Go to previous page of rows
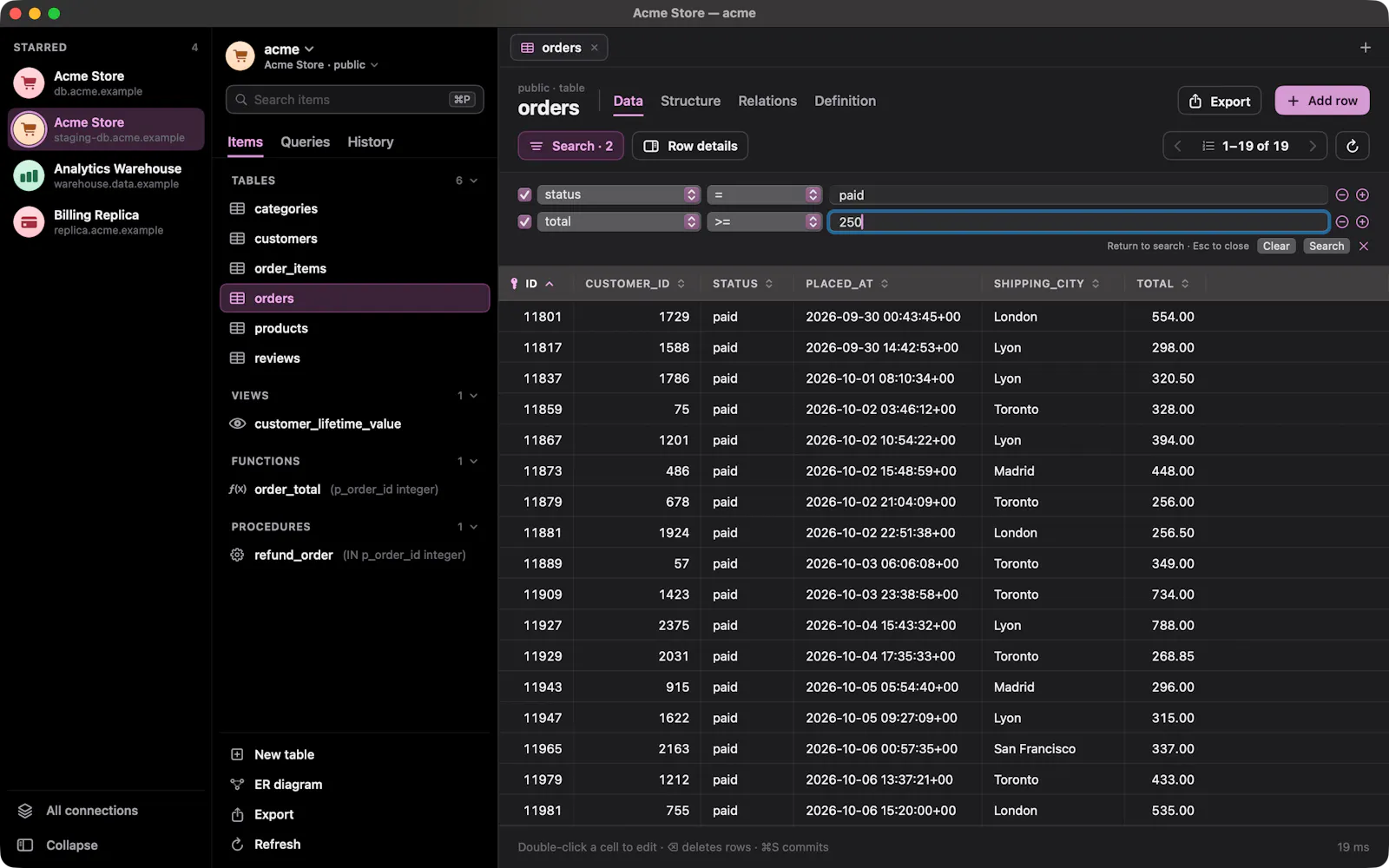The image size is (1389, 868). [1178, 146]
